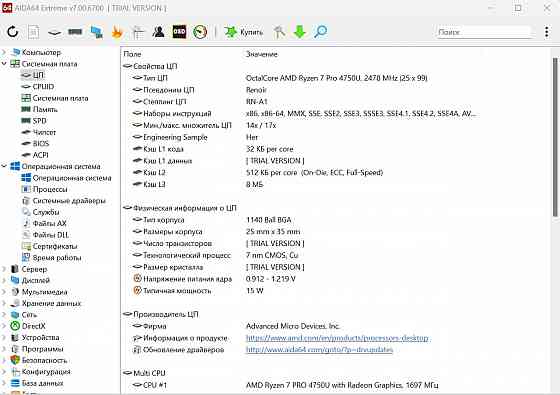Focus the Поиск search field

(x=485, y=32)
